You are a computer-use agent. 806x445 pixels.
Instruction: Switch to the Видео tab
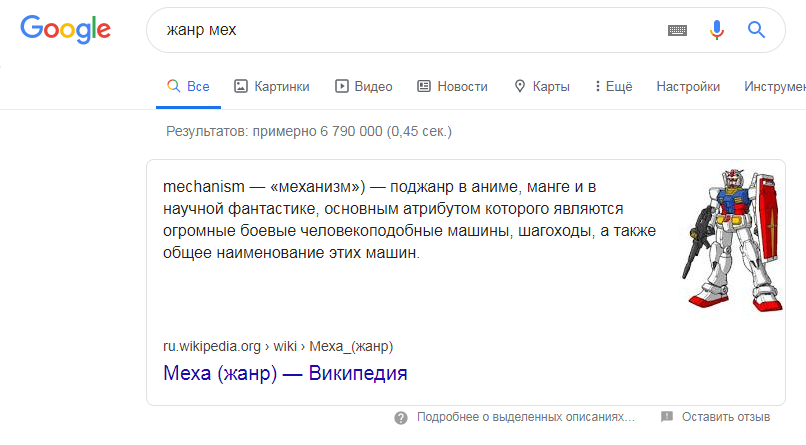363,86
